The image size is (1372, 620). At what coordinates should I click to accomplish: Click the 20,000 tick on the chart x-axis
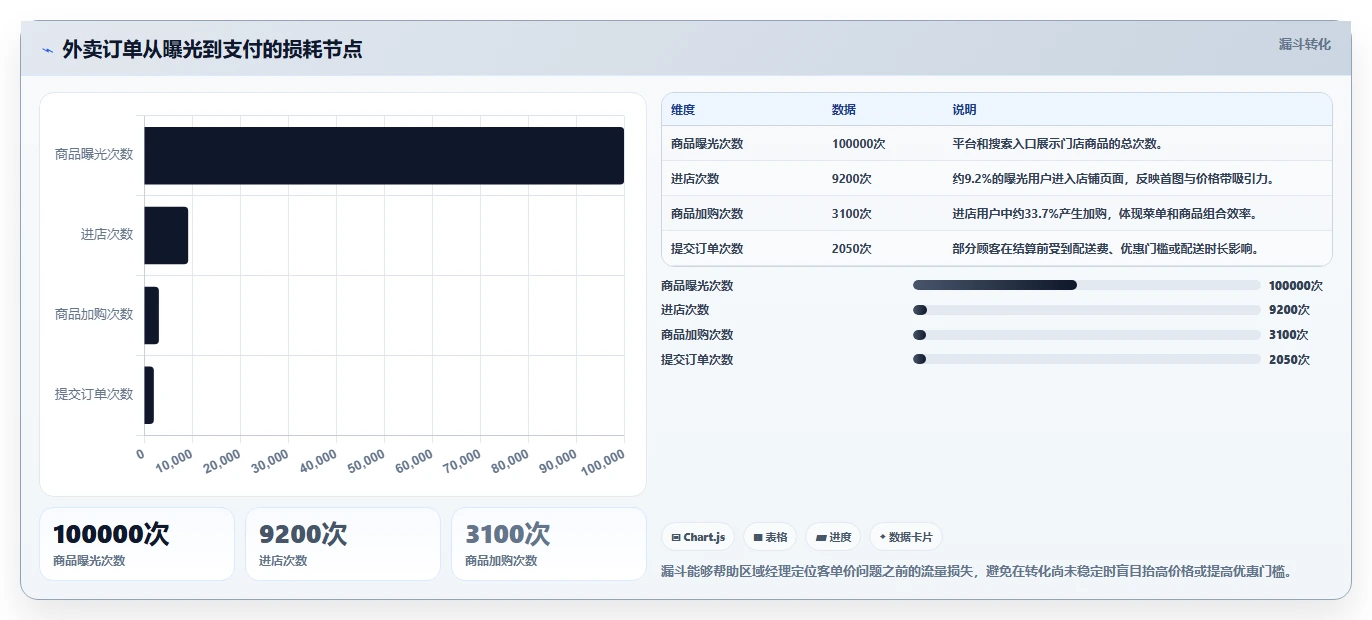tap(222, 460)
